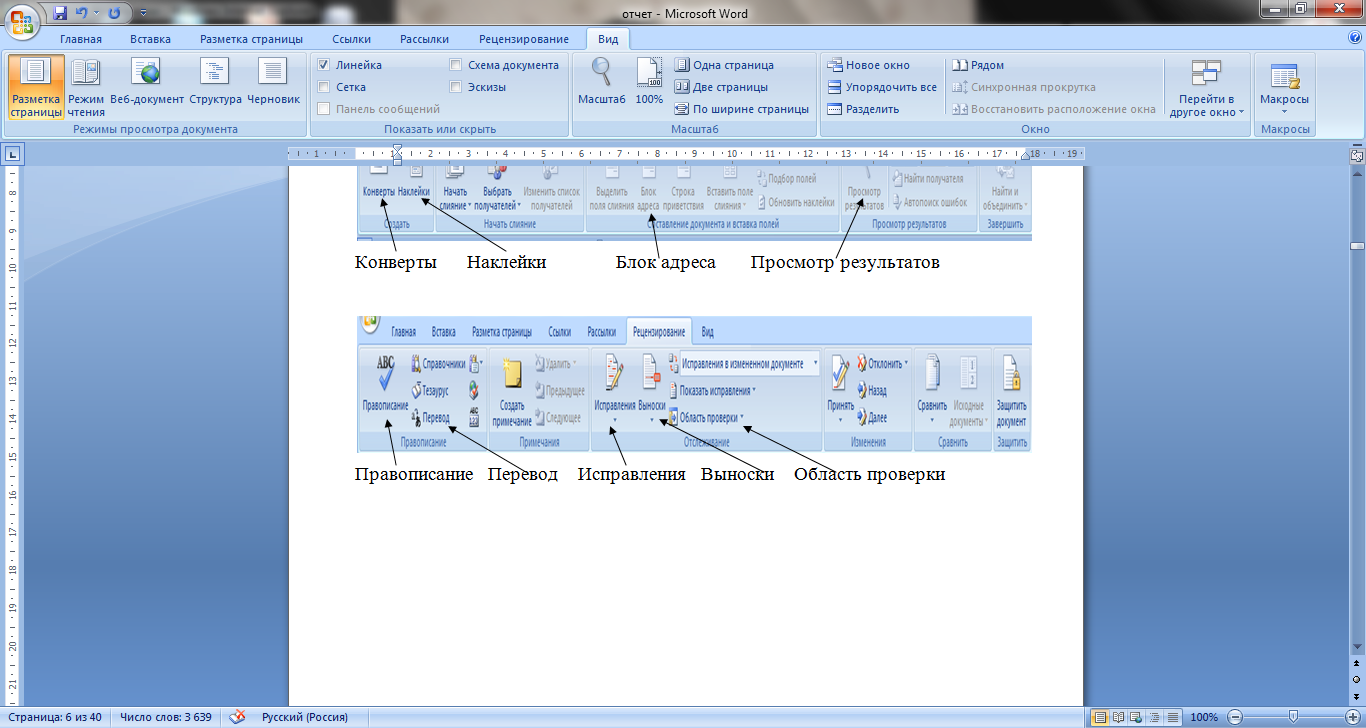Open the Ссылки tab
The image size is (1366, 728).
pyautogui.click(x=352, y=39)
